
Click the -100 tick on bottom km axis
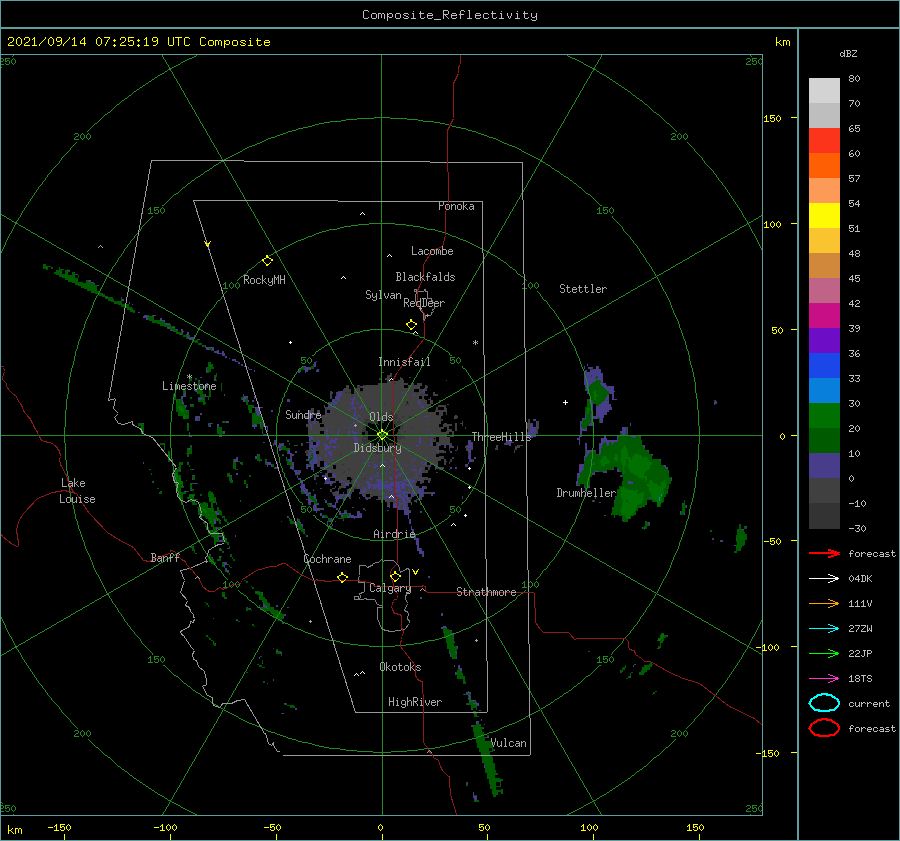point(165,827)
